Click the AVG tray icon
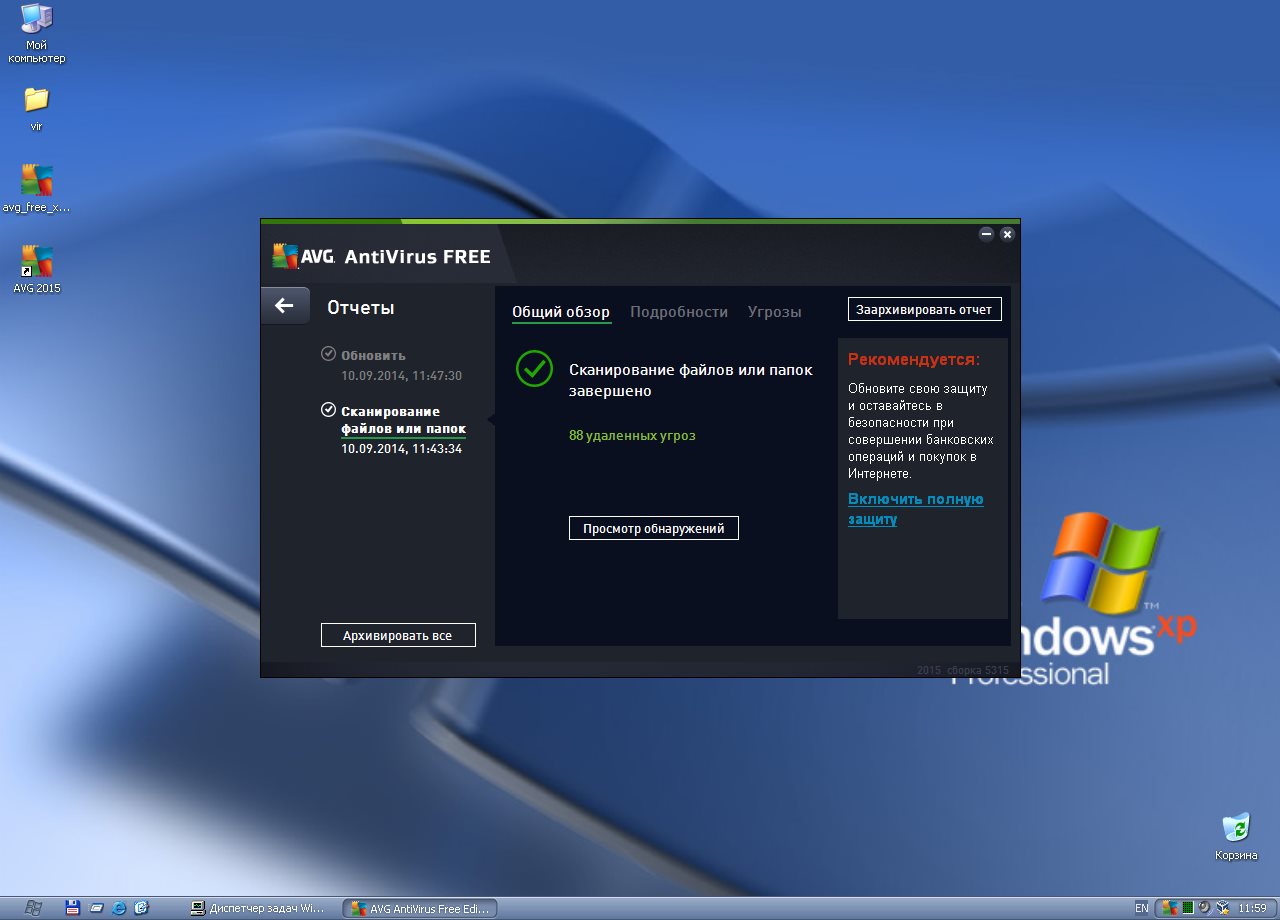The image size is (1280, 920). pos(1170,908)
